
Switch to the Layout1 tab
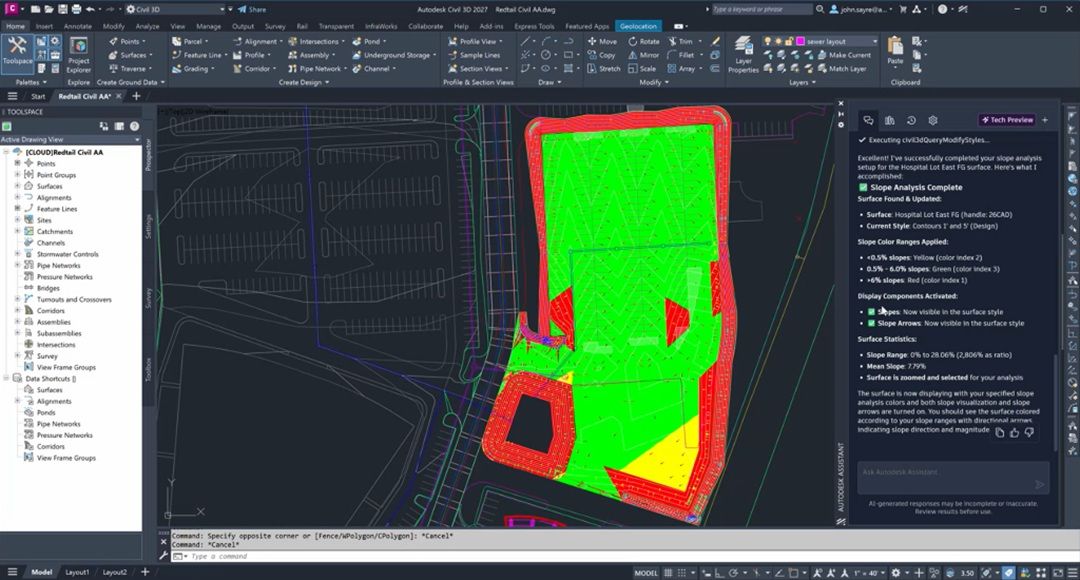77,572
